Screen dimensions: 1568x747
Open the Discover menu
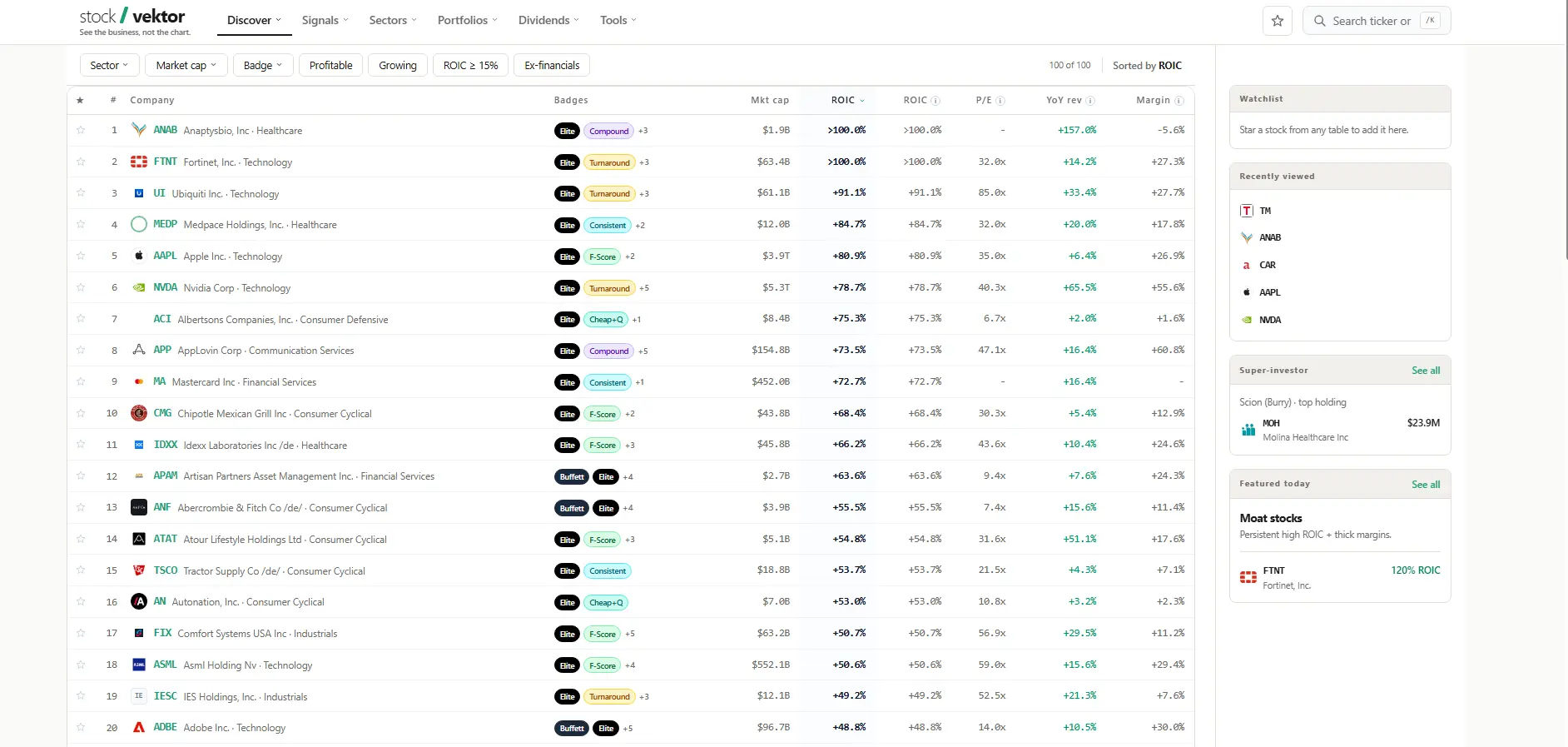coord(255,20)
